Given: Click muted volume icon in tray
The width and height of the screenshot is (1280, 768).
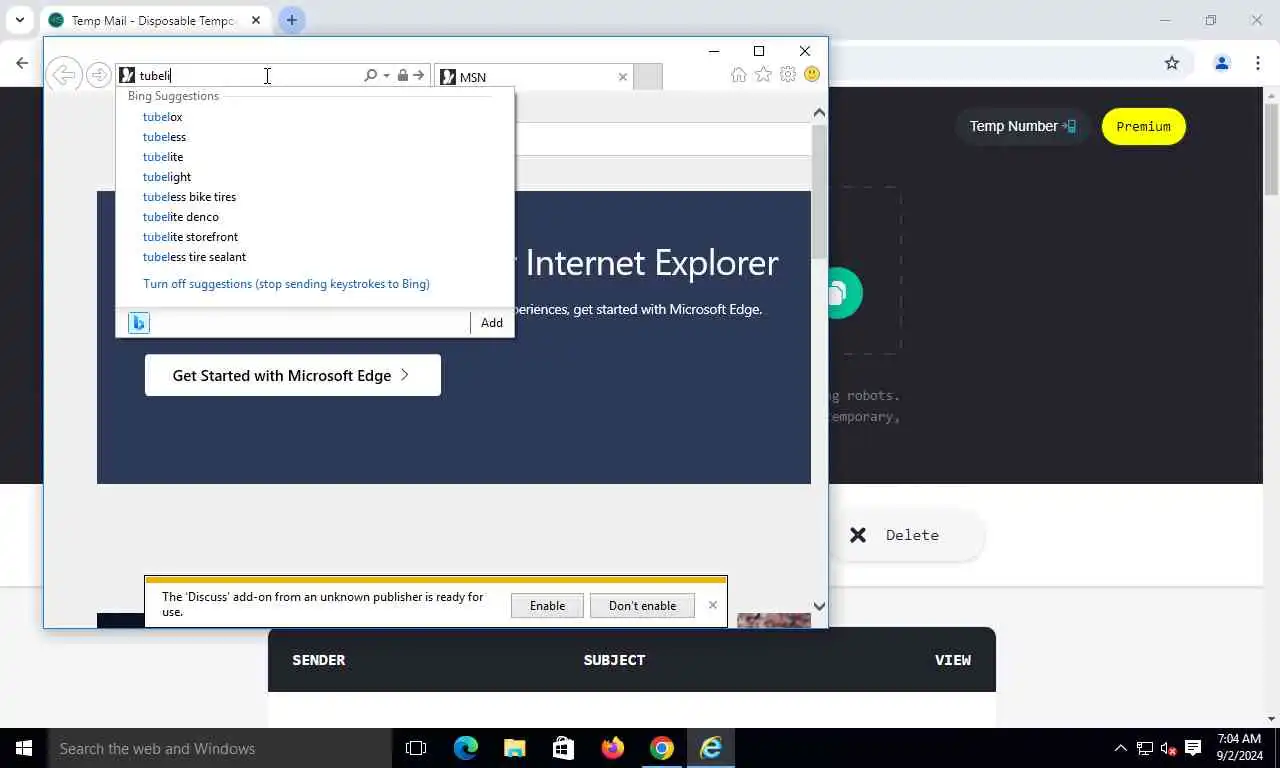Looking at the screenshot, I should [1168, 748].
